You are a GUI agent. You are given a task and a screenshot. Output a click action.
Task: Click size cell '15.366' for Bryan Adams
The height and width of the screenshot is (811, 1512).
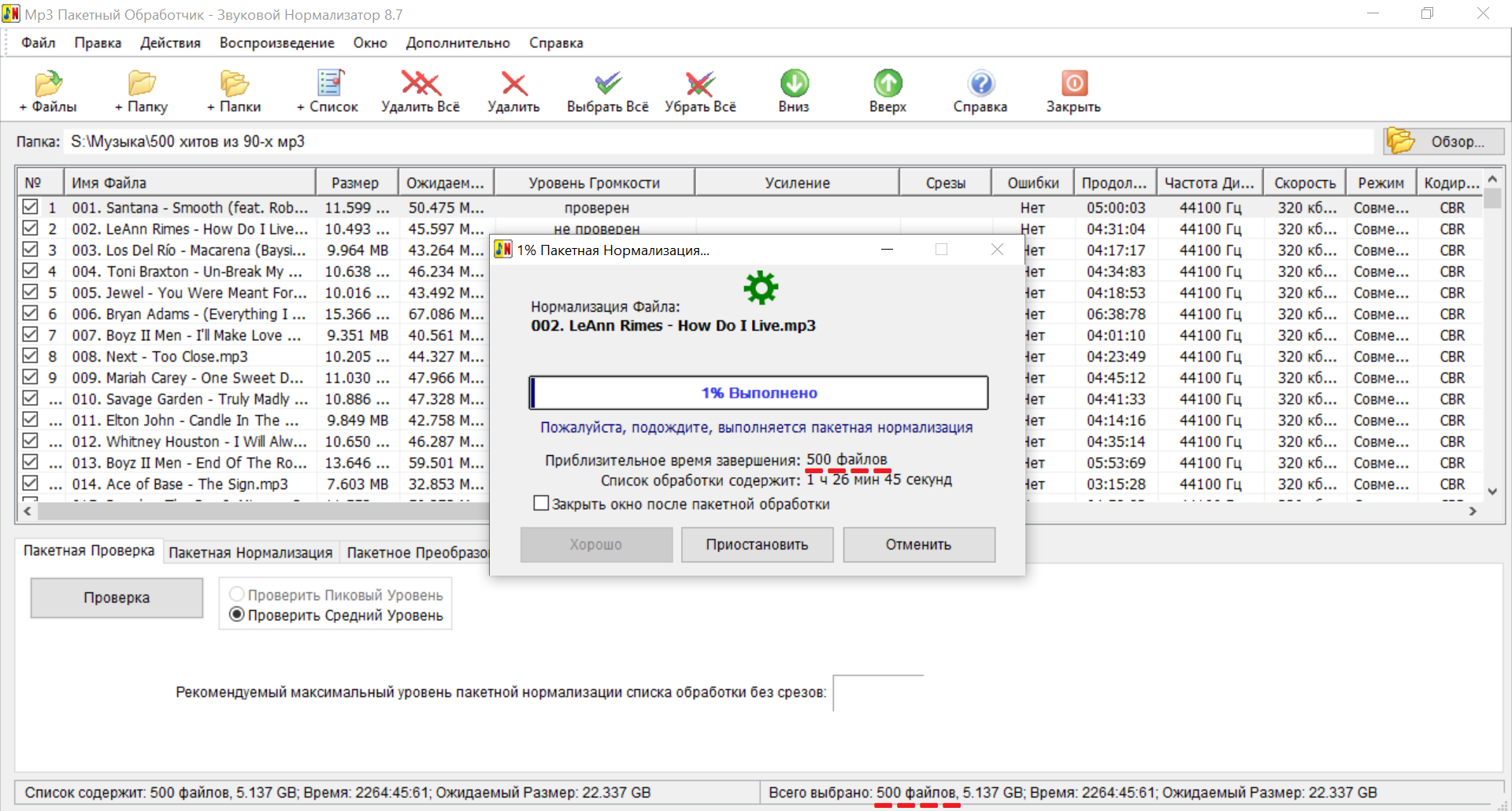[357, 313]
